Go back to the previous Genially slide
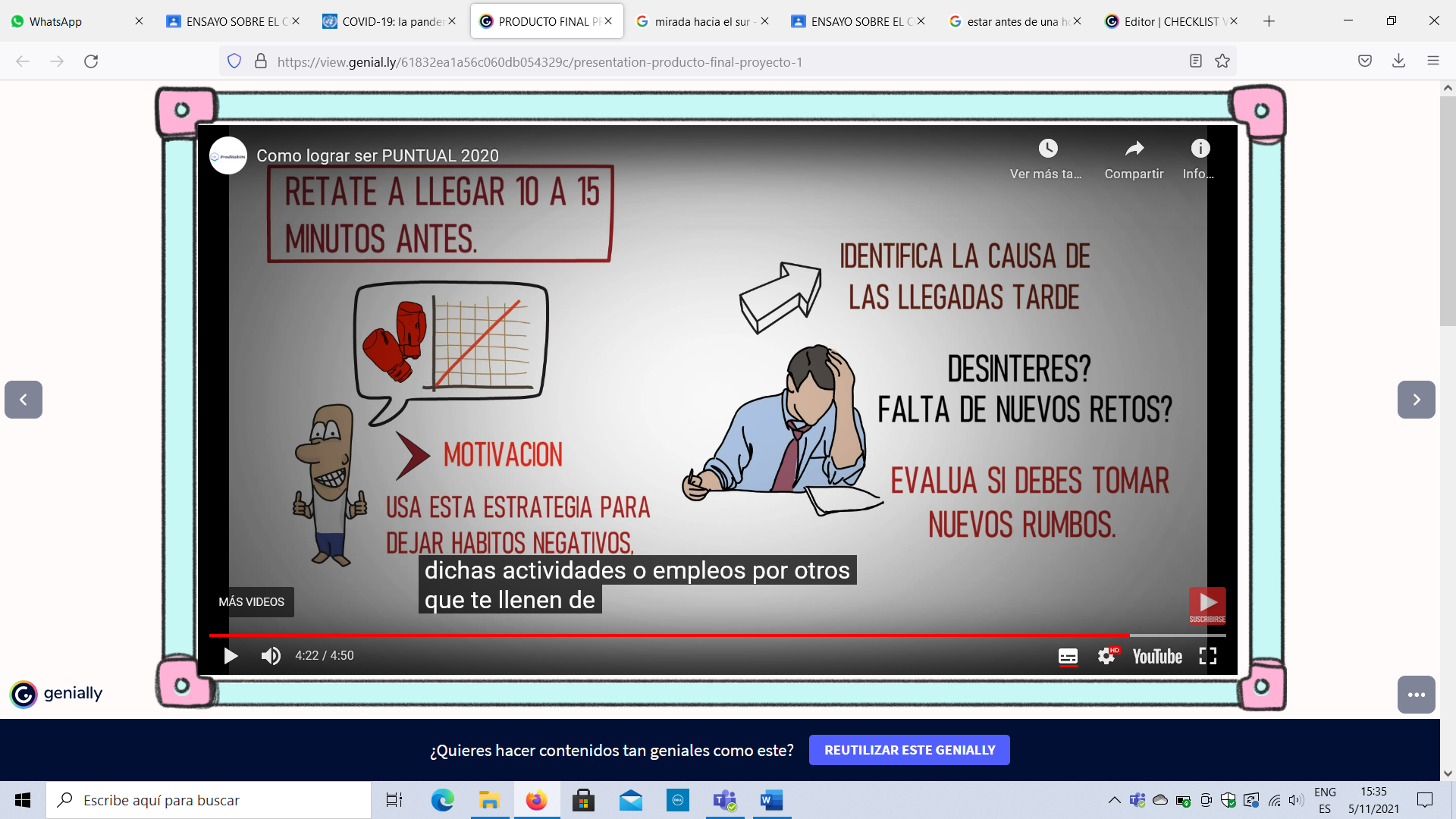Screen dimensions: 1456x819 [23, 400]
